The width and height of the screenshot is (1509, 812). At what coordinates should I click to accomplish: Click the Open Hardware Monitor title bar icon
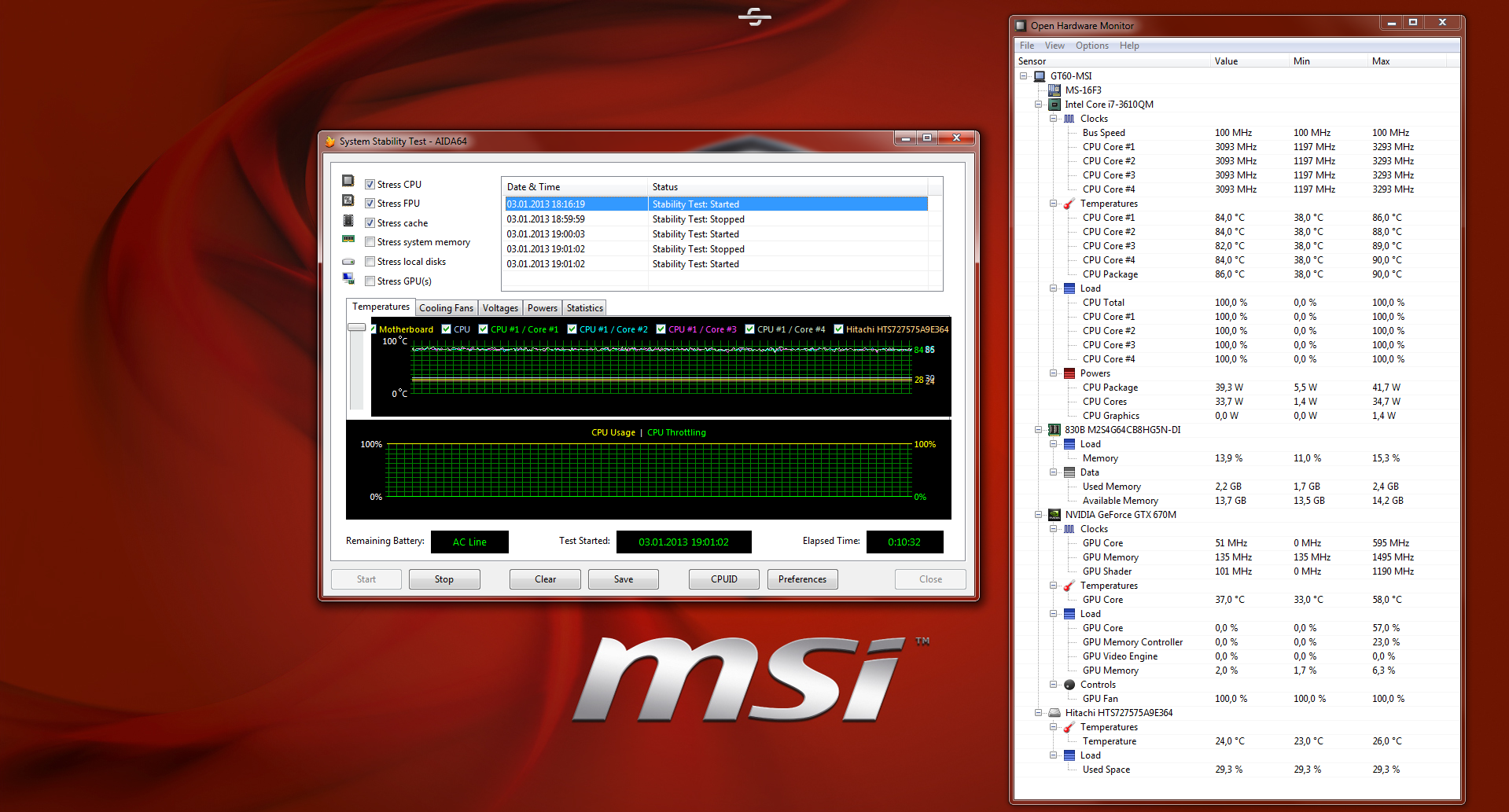(1021, 26)
